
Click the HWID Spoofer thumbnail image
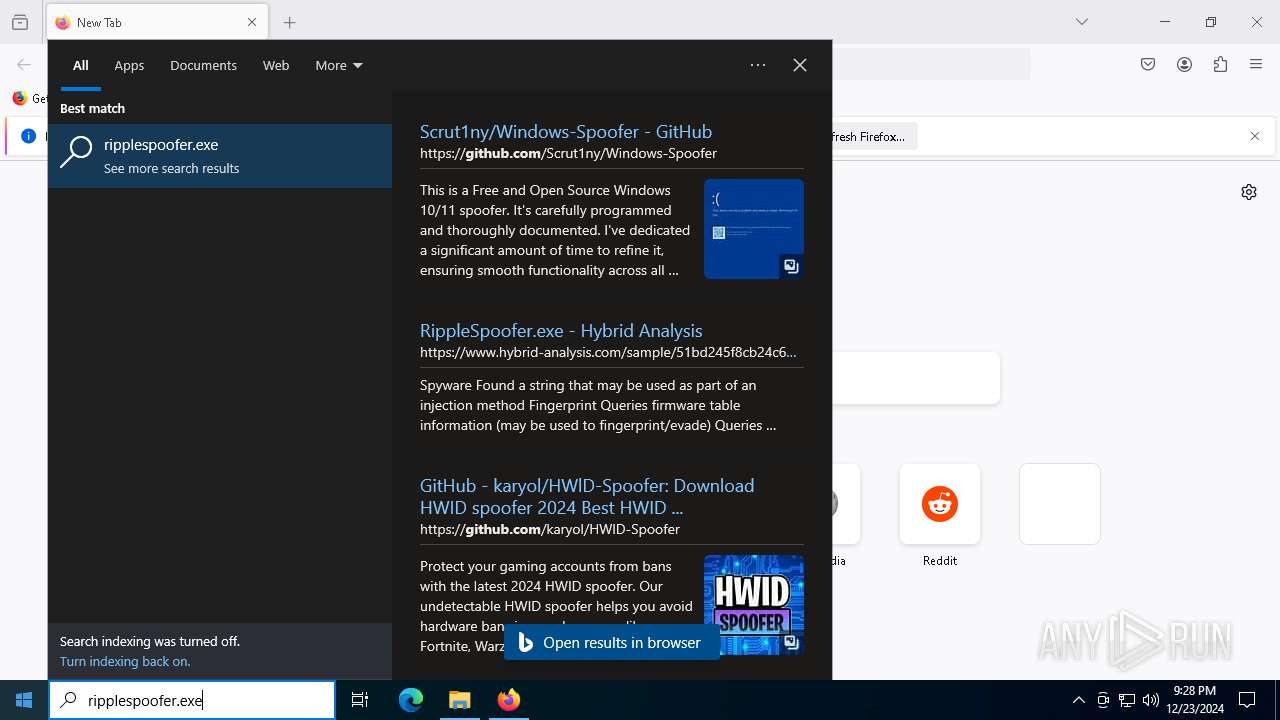(754, 605)
